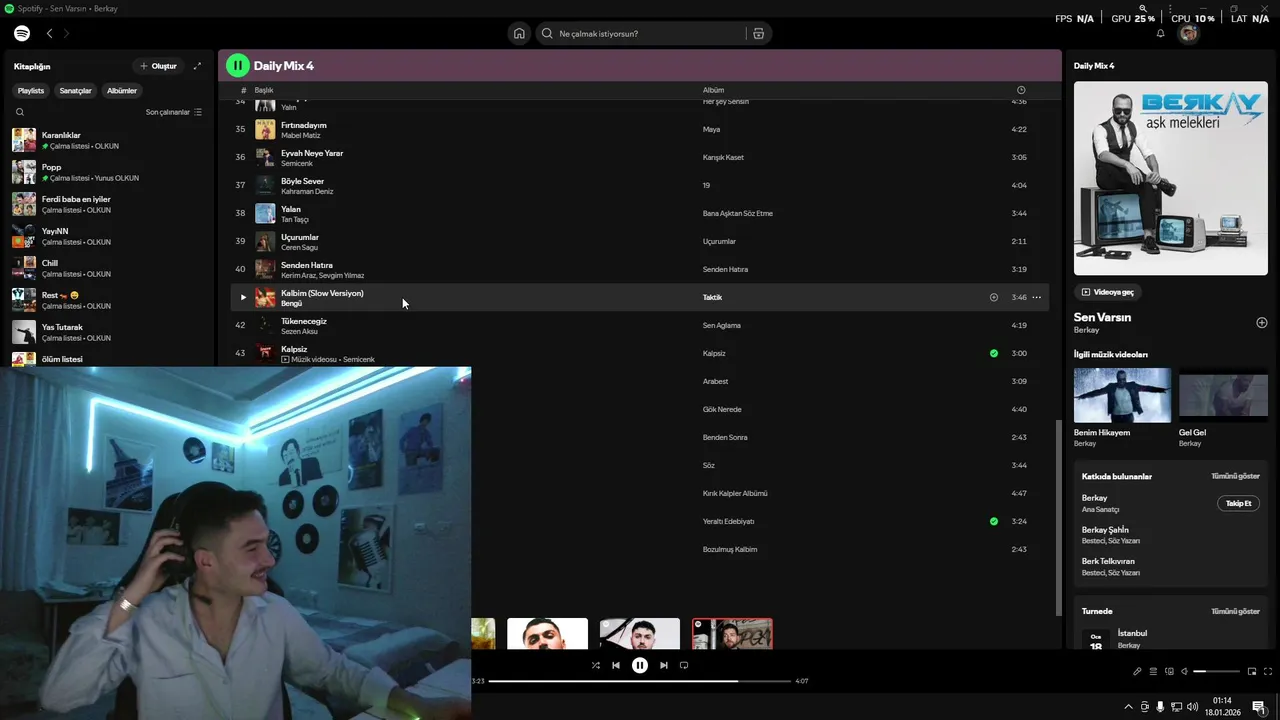Adjust the Spotify volume slider

[x=1216, y=671]
